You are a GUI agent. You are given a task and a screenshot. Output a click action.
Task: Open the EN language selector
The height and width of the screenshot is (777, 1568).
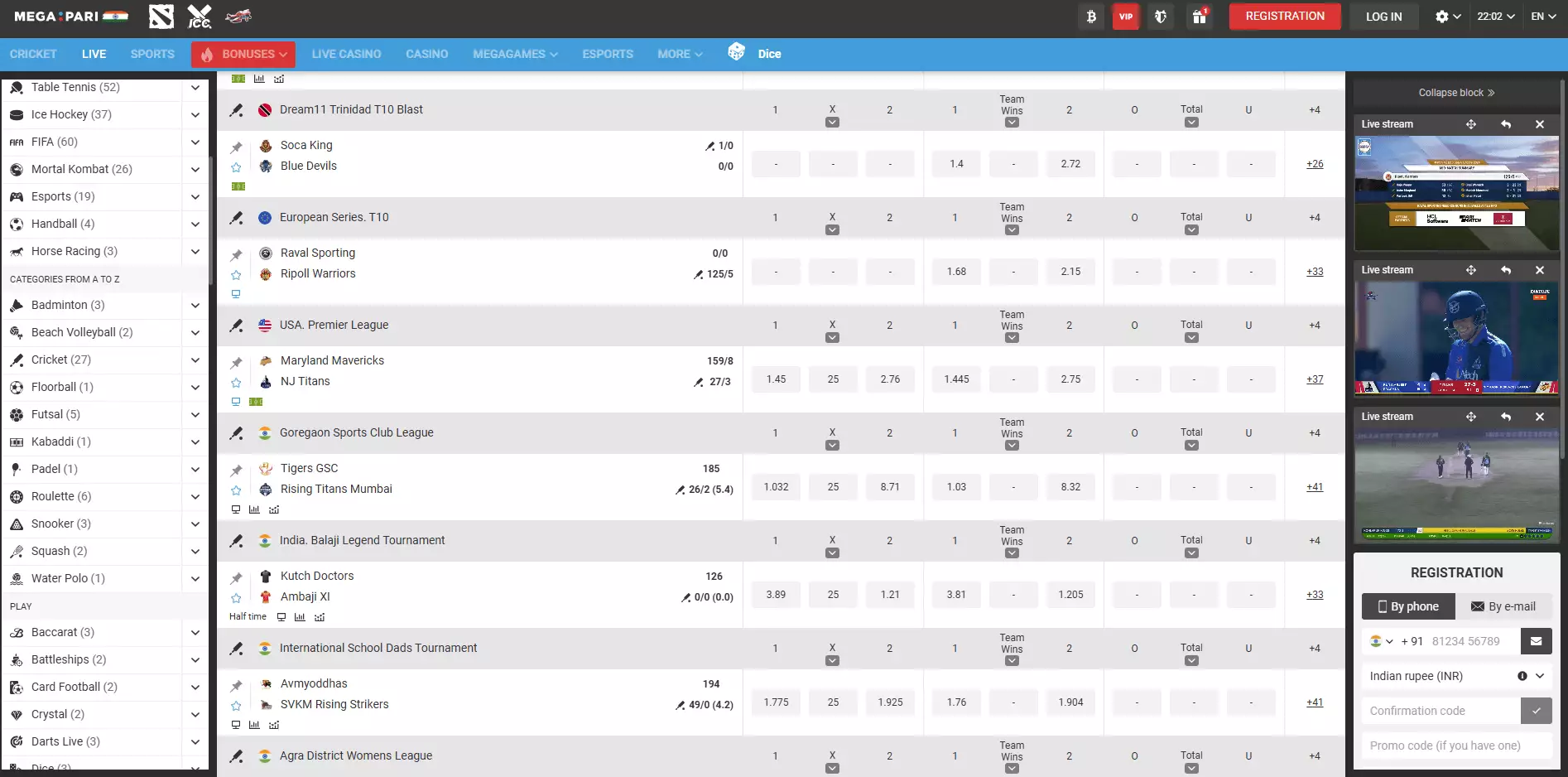click(1543, 17)
